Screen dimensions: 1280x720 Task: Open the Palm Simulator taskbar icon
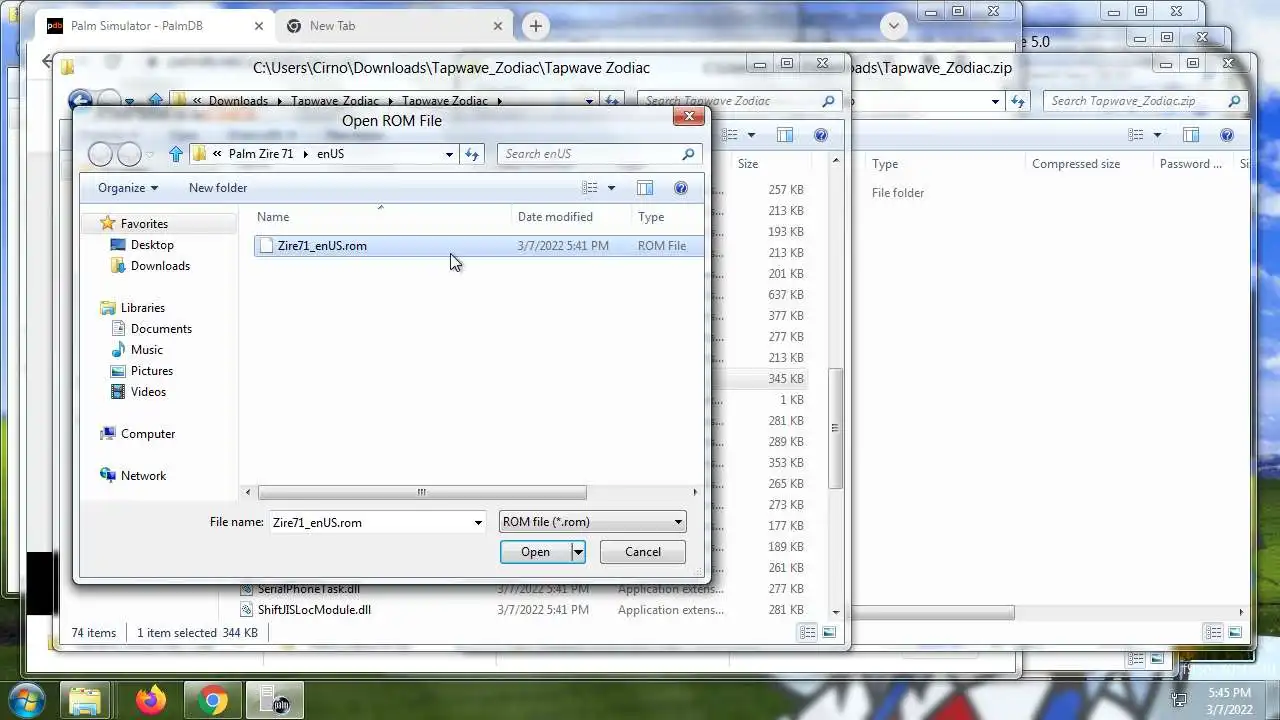274,700
